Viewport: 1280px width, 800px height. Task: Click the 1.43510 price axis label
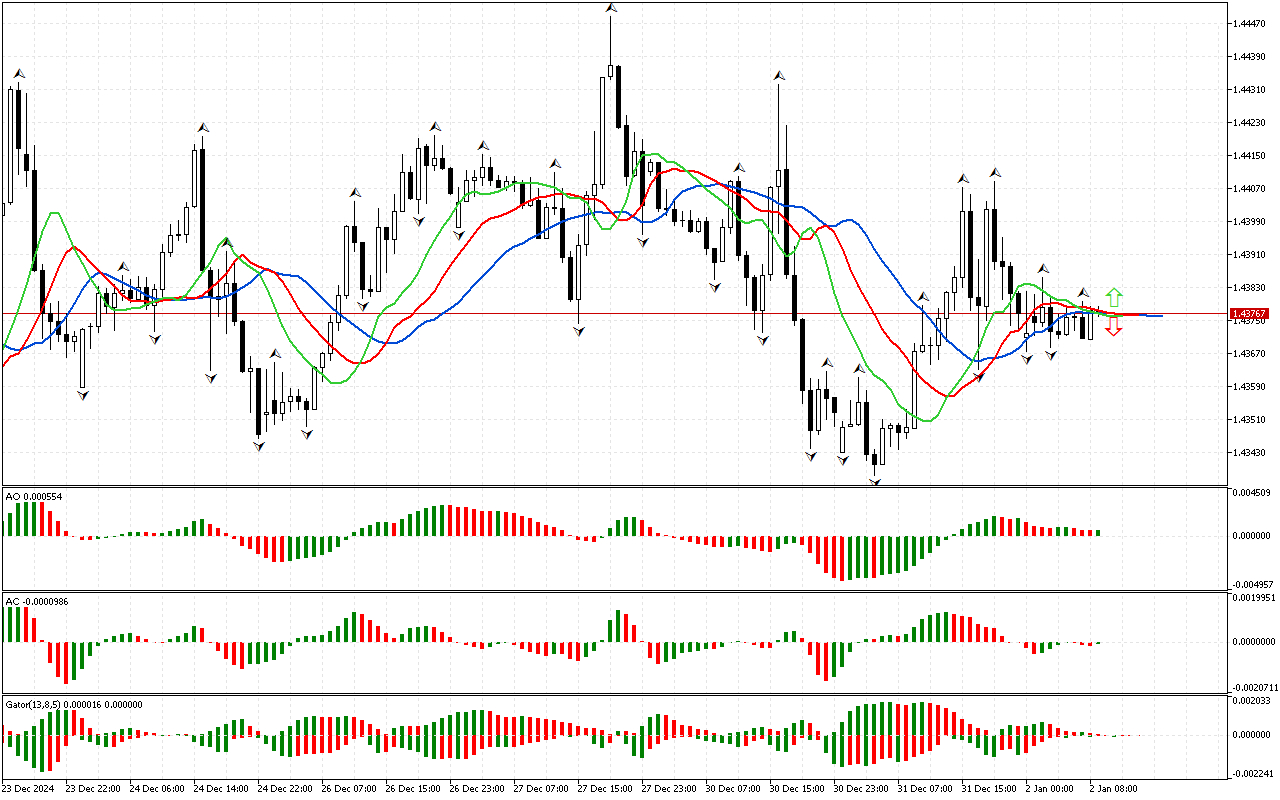click(x=1251, y=419)
